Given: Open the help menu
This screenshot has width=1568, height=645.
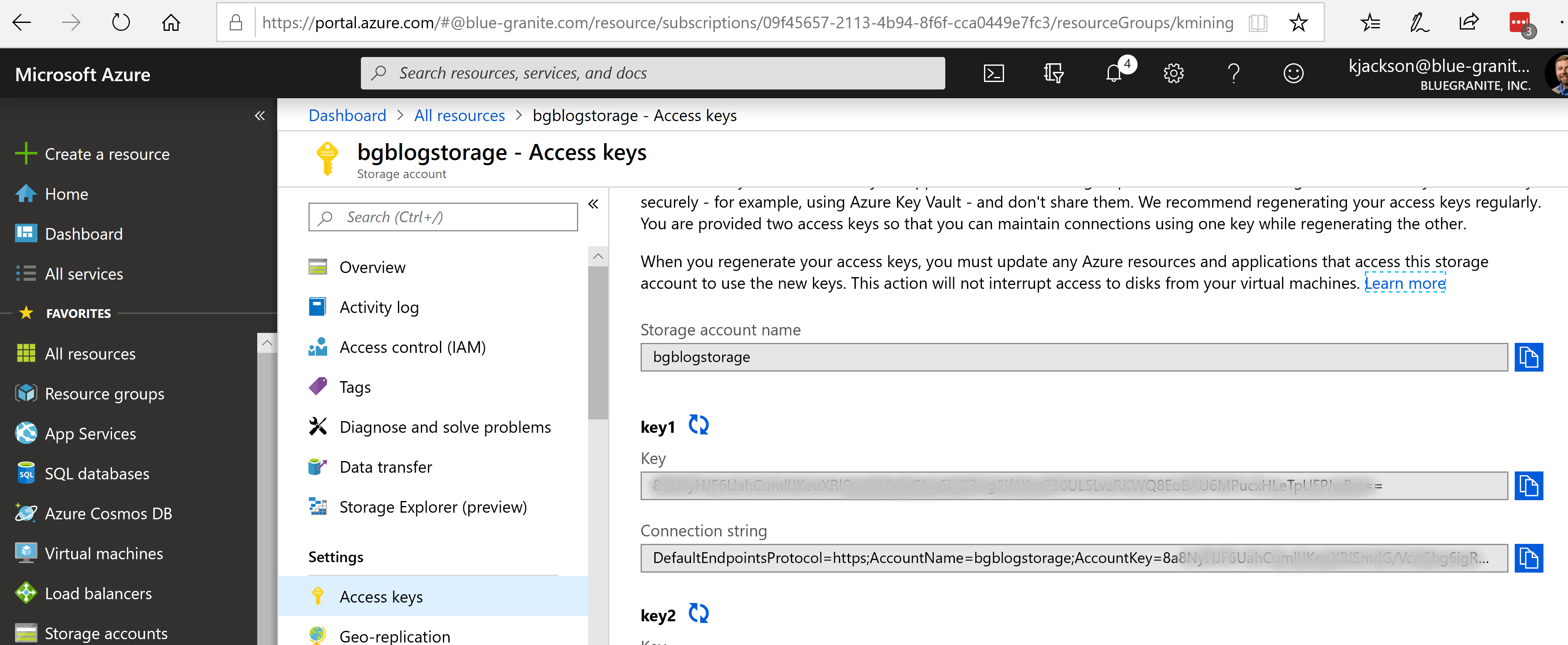Looking at the screenshot, I should coord(1233,72).
